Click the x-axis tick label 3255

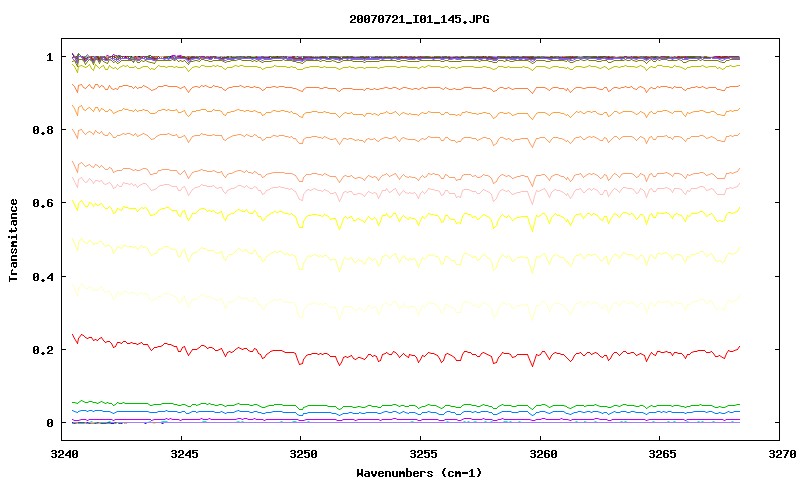point(423,454)
